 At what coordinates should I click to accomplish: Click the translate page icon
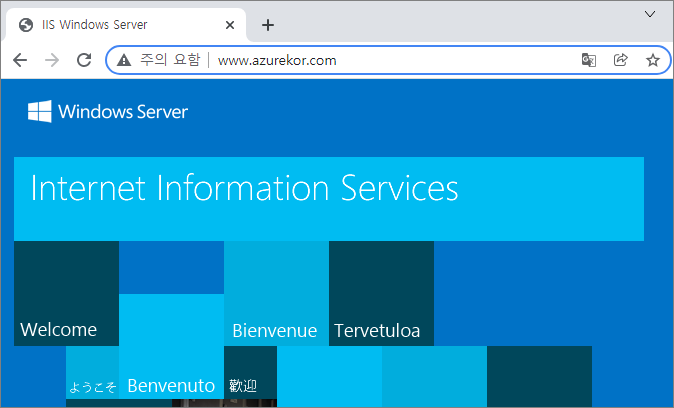(x=588, y=60)
